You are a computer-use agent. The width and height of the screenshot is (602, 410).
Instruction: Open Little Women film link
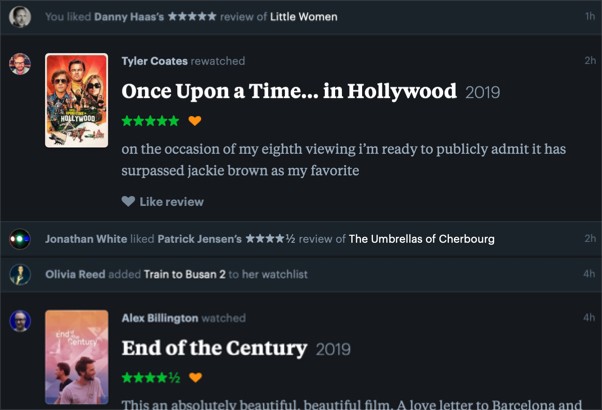click(x=300, y=17)
